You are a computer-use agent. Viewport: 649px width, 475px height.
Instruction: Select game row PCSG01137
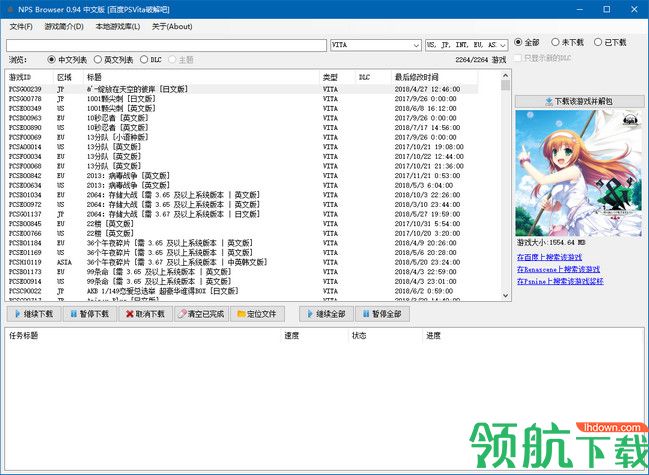pos(242,214)
